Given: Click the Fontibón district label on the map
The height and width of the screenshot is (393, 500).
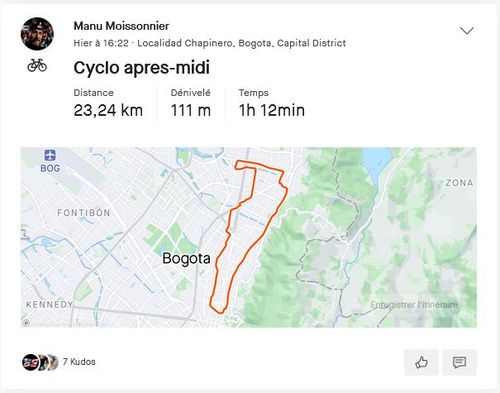Looking at the screenshot, I should click(x=84, y=213).
